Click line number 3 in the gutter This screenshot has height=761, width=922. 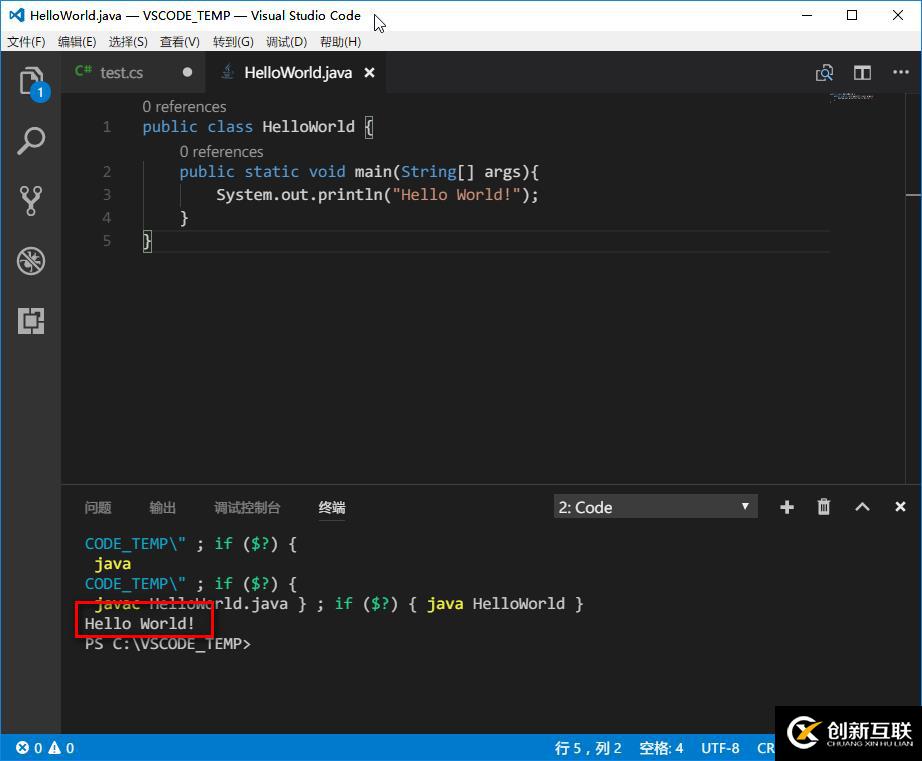[x=107, y=195]
